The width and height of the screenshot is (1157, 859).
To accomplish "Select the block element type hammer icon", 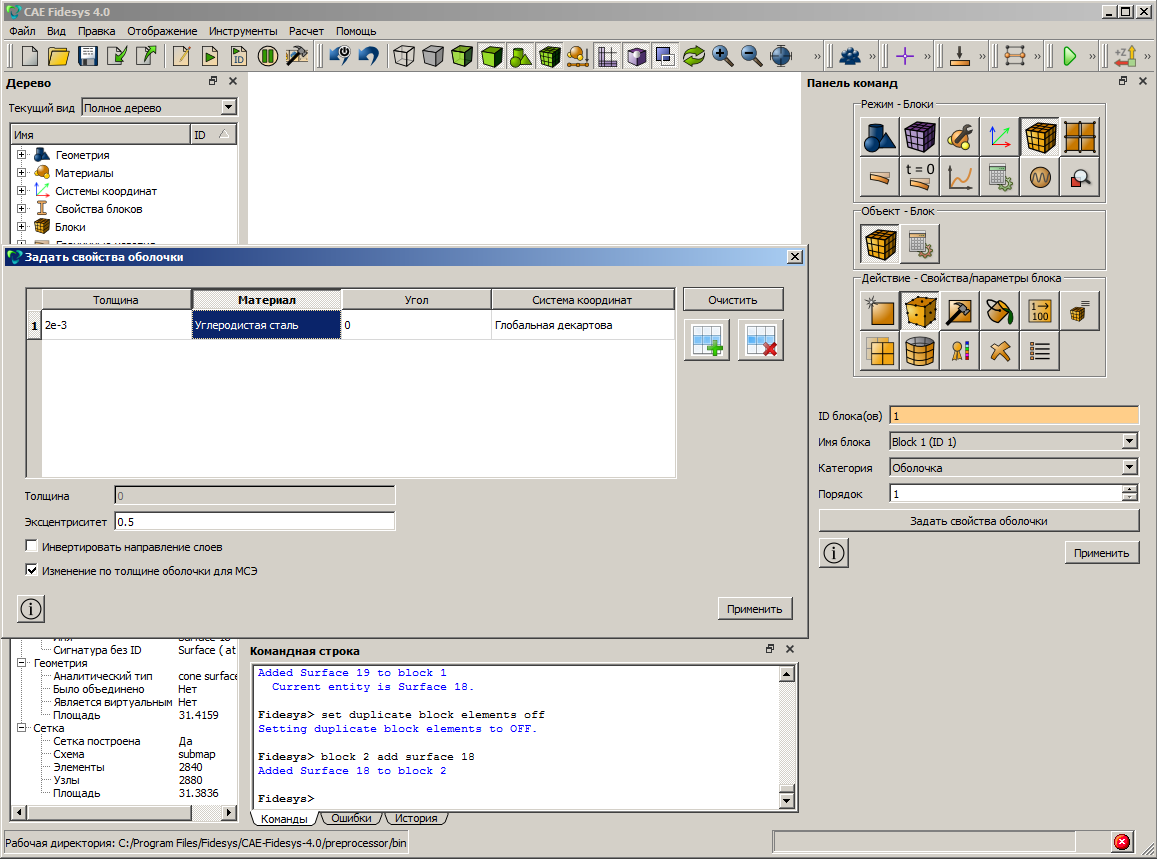I will pyautogui.click(x=959, y=311).
